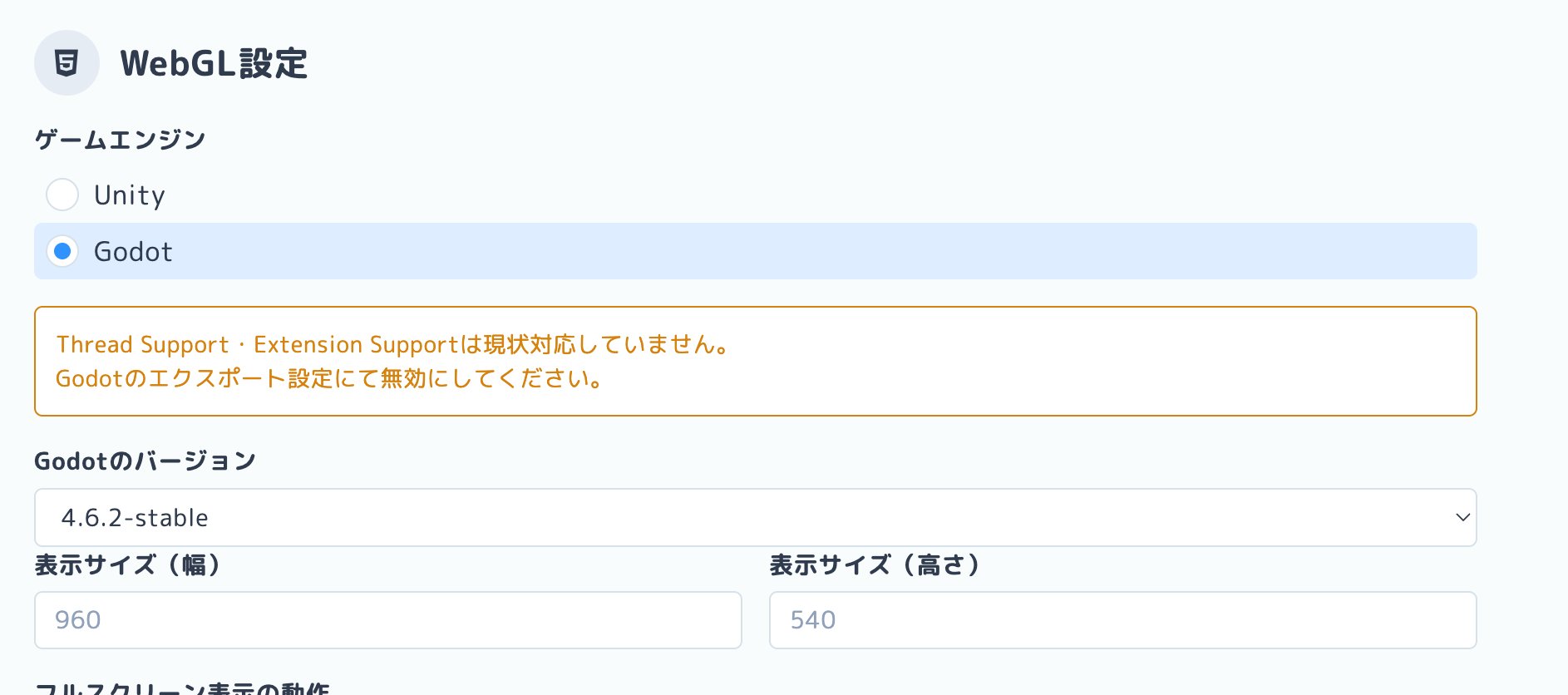Click the version dropdown chevron arrow
Screen dimensions: 1568x695
[1462, 517]
